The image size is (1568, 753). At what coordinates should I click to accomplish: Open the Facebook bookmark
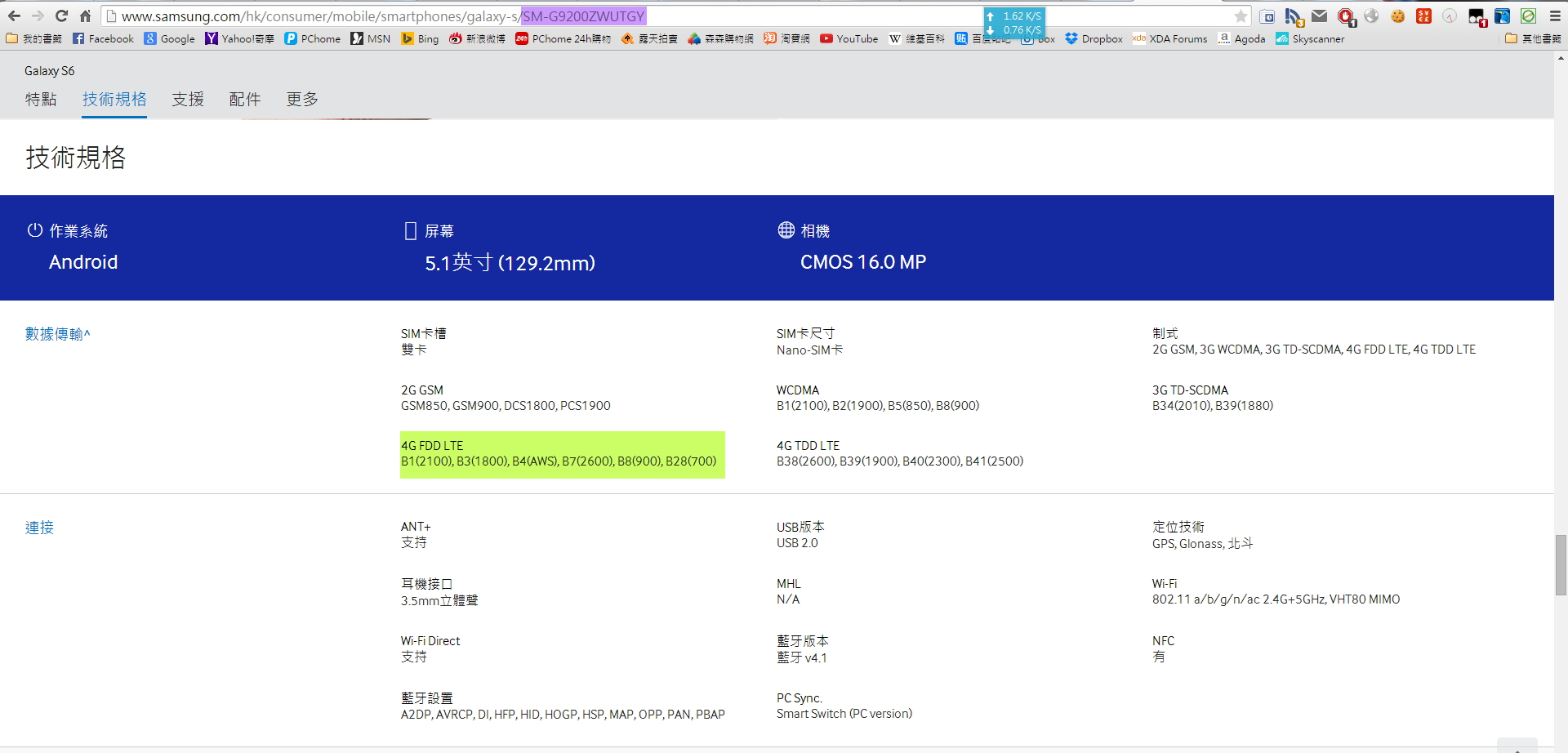click(x=103, y=38)
